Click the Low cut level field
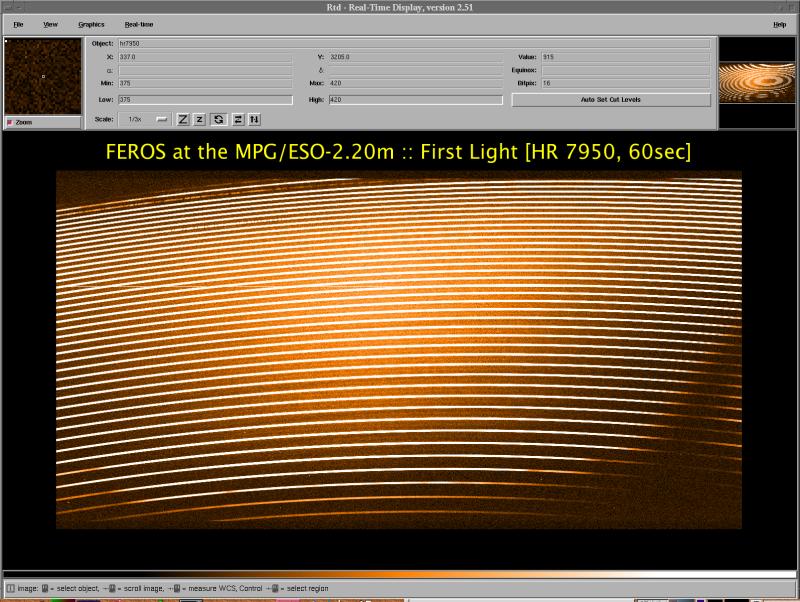The height and width of the screenshot is (602, 800). [x=205, y=100]
